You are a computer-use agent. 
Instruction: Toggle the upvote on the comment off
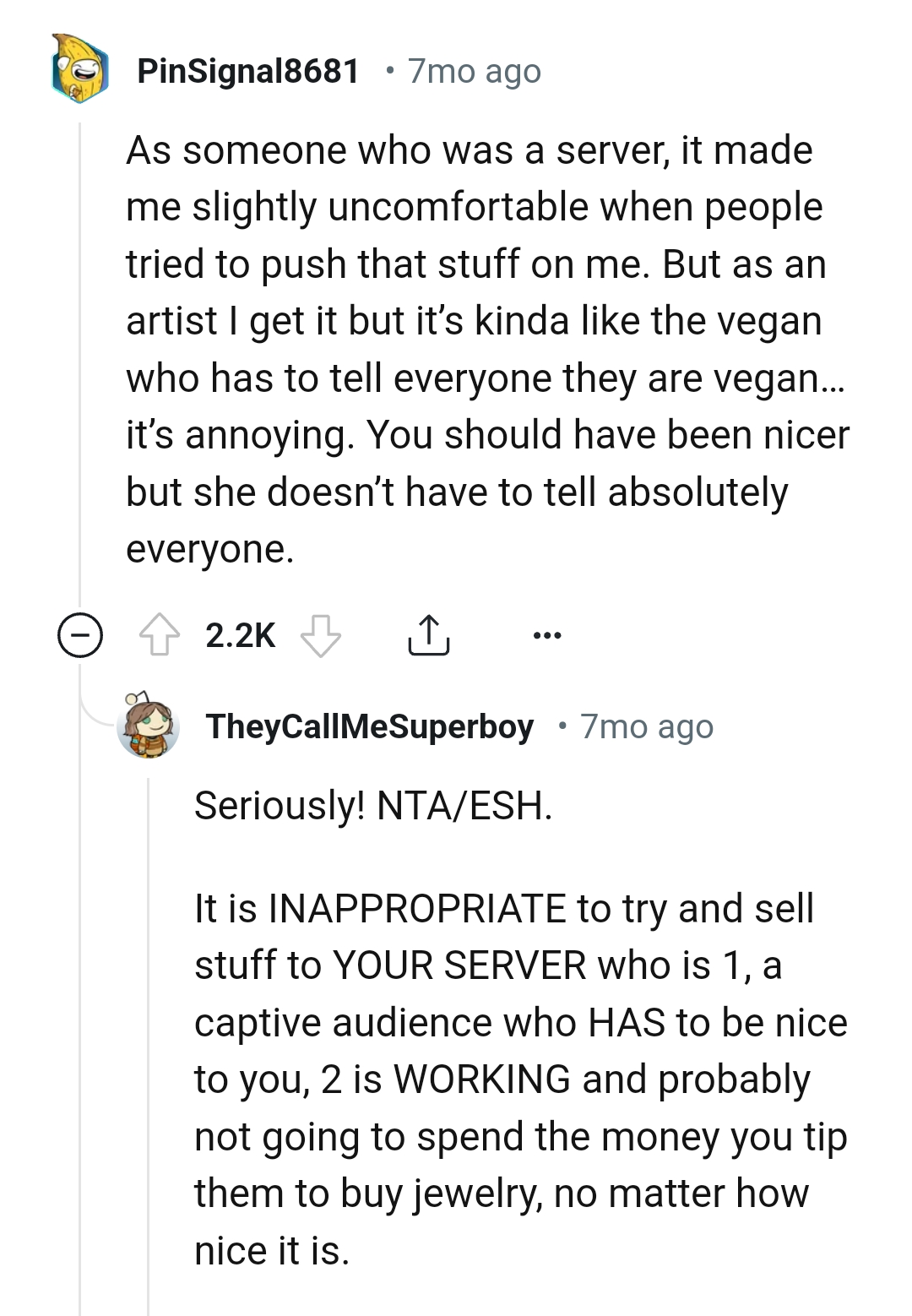(x=159, y=636)
